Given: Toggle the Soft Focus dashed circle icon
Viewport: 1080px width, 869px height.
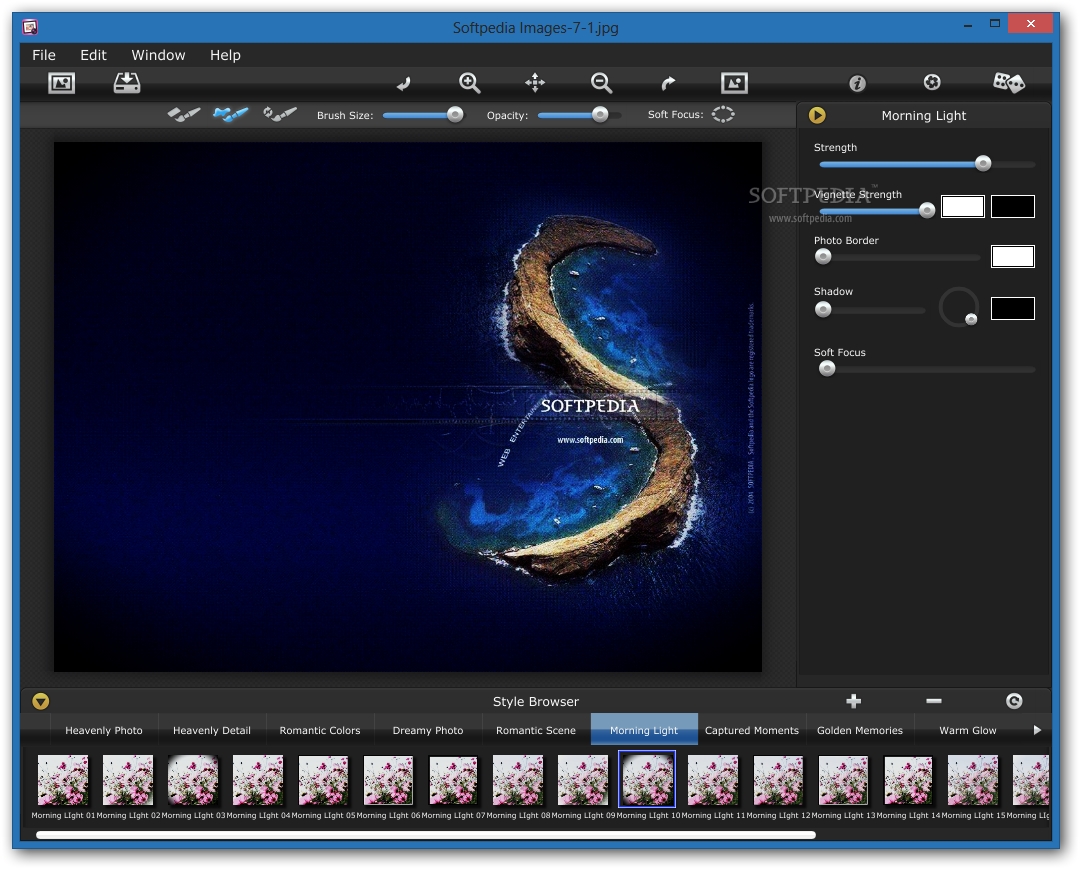Looking at the screenshot, I should click(723, 114).
